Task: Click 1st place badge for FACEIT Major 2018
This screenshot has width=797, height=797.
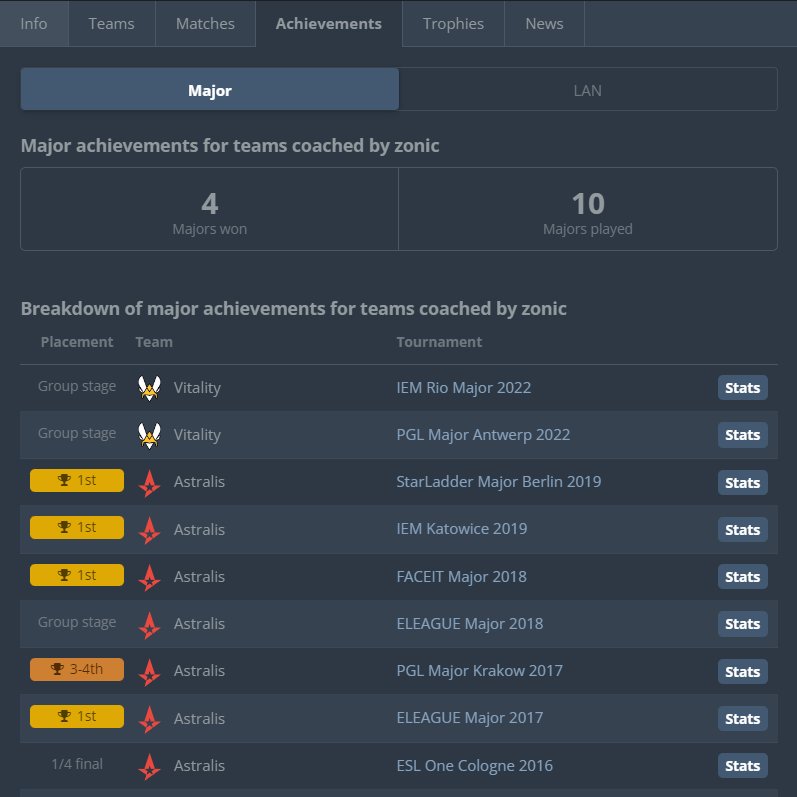Action: click(x=77, y=575)
